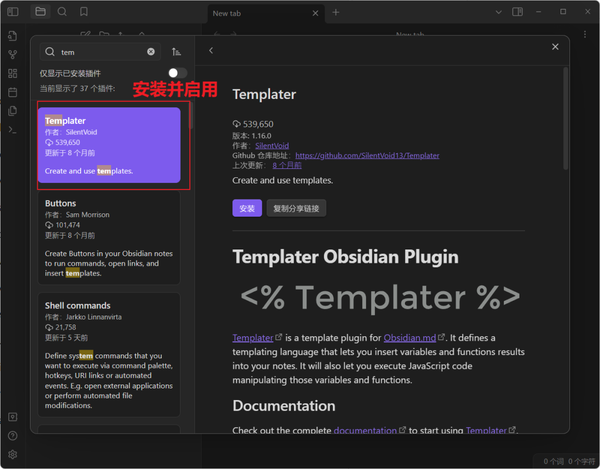Open the SilentVoid author link

(272, 146)
